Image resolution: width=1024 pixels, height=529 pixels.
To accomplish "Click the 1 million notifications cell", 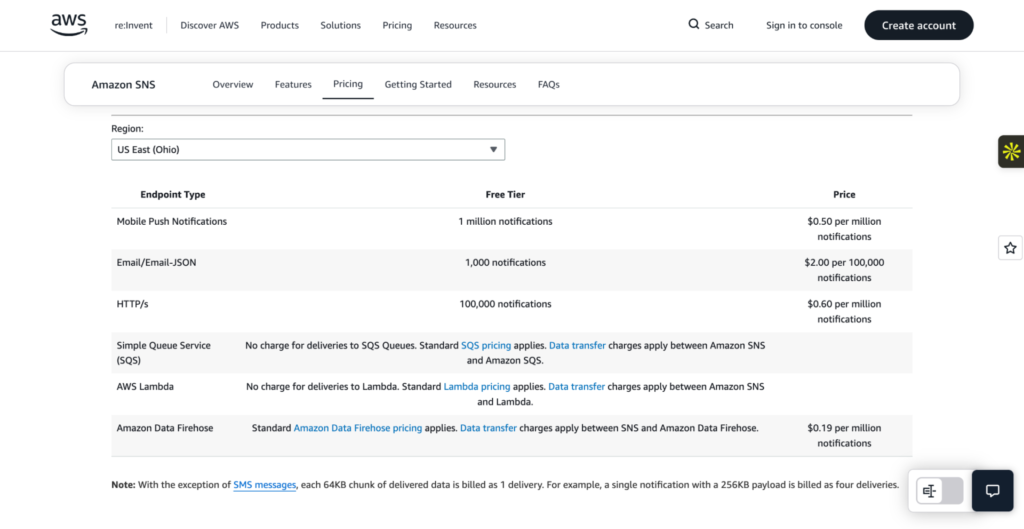I will pos(505,221).
